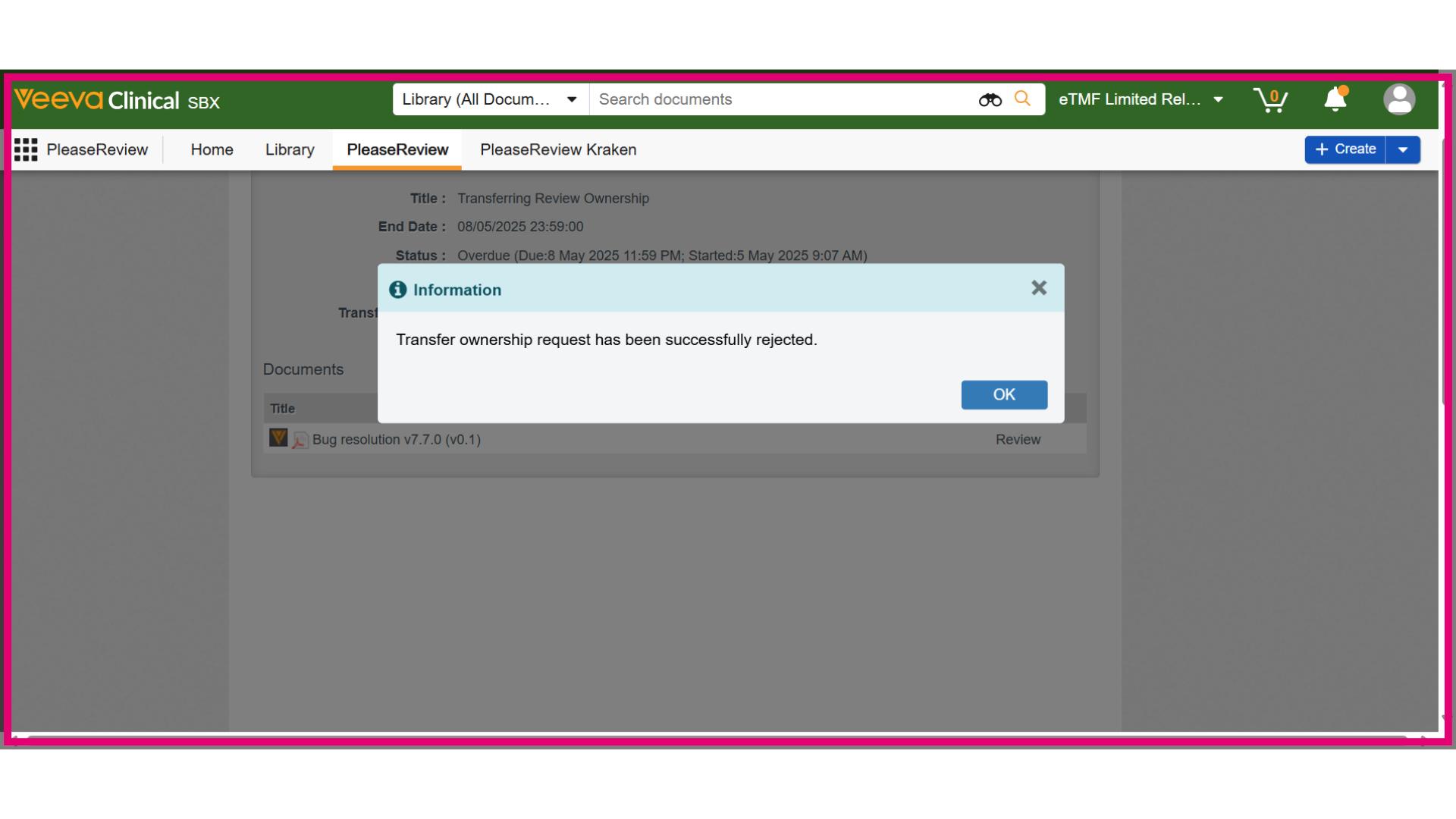1456x819 pixels.
Task: Click the Title column header
Action: [282, 408]
